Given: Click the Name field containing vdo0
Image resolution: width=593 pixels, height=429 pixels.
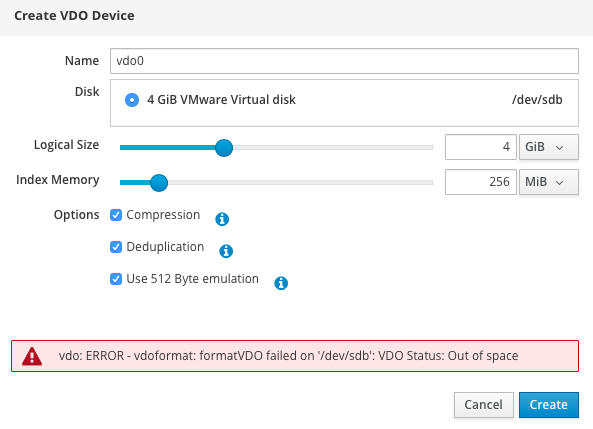Looking at the screenshot, I should pyautogui.click(x=344, y=61).
